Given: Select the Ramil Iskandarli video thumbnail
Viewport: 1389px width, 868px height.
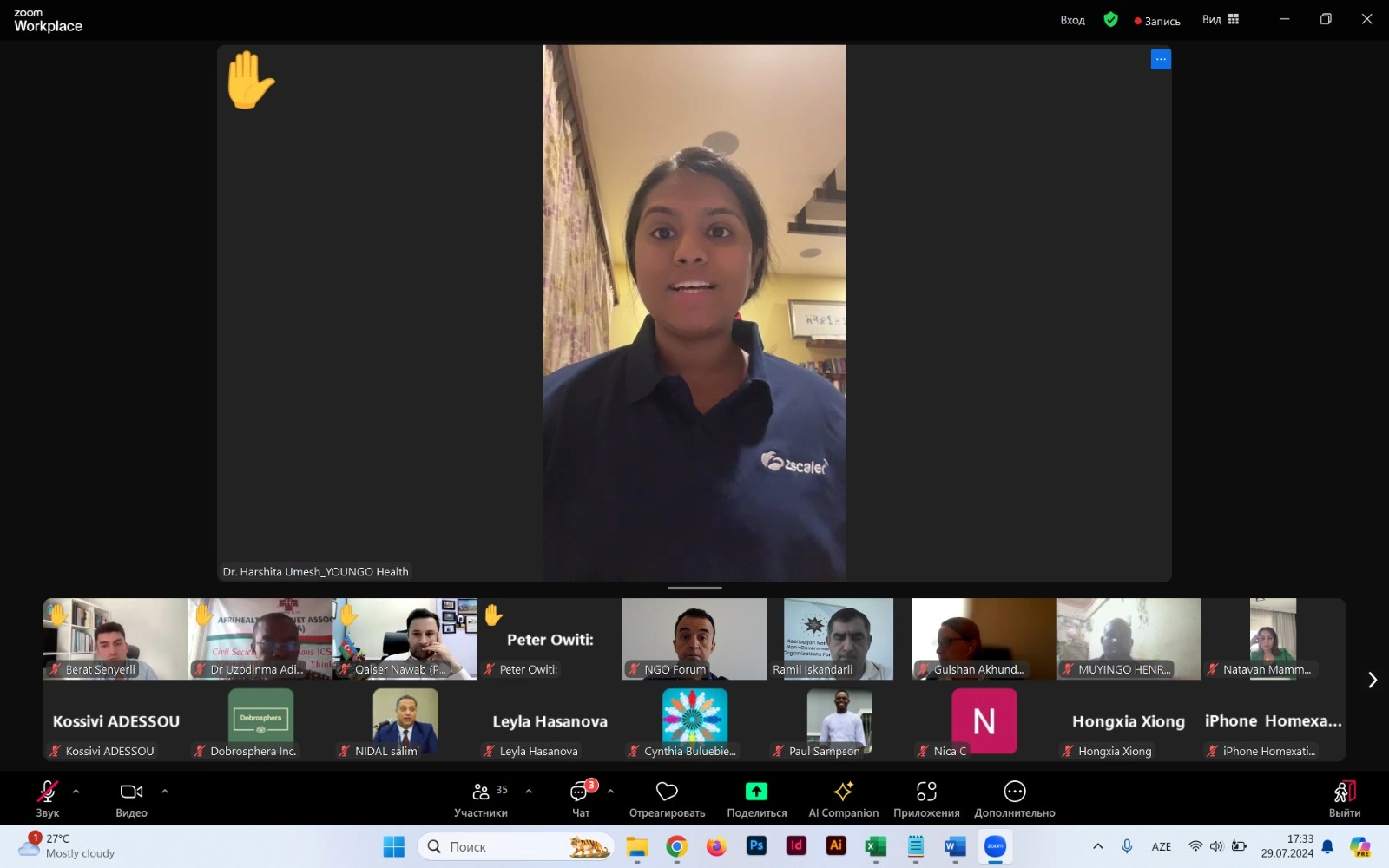Looking at the screenshot, I should 839,639.
